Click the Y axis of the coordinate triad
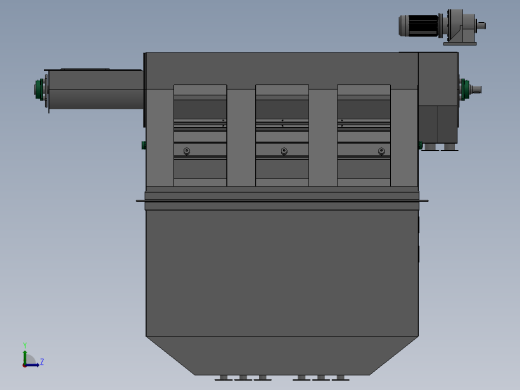 coord(25,356)
